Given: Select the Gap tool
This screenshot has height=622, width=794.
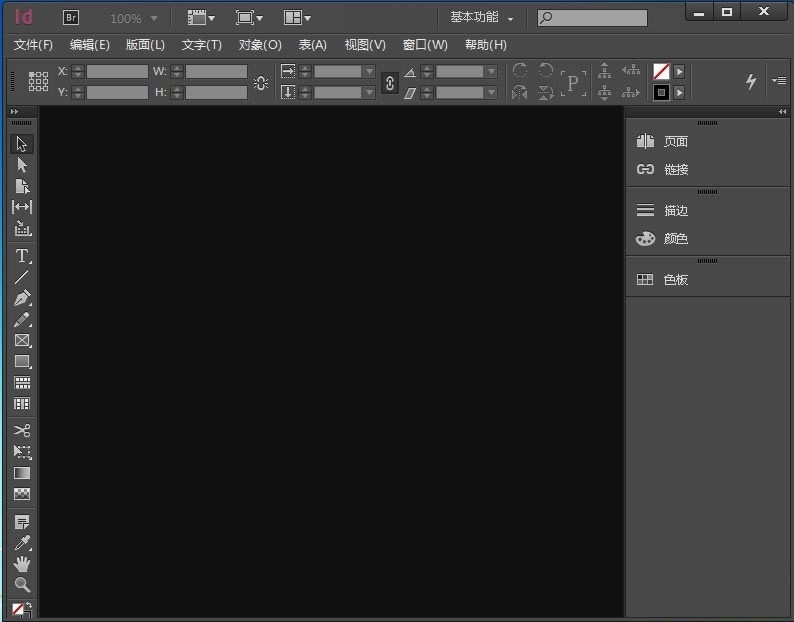Looking at the screenshot, I should 22,207.
